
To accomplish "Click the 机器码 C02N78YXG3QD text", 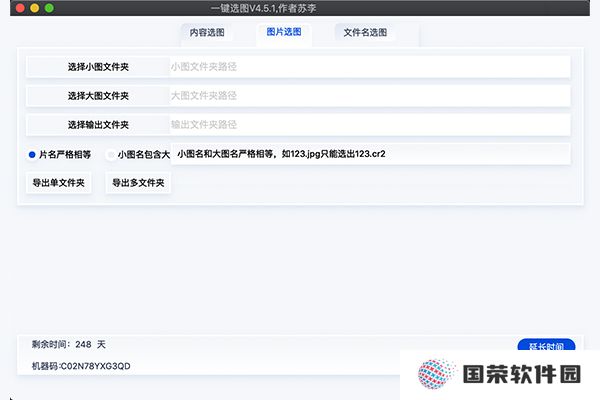I will (x=81, y=366).
